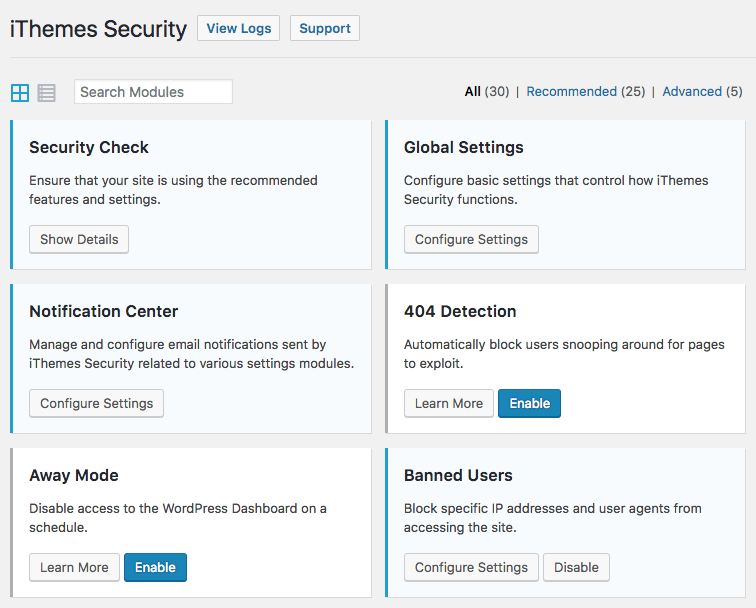Click the Away Mode module title

tap(74, 475)
